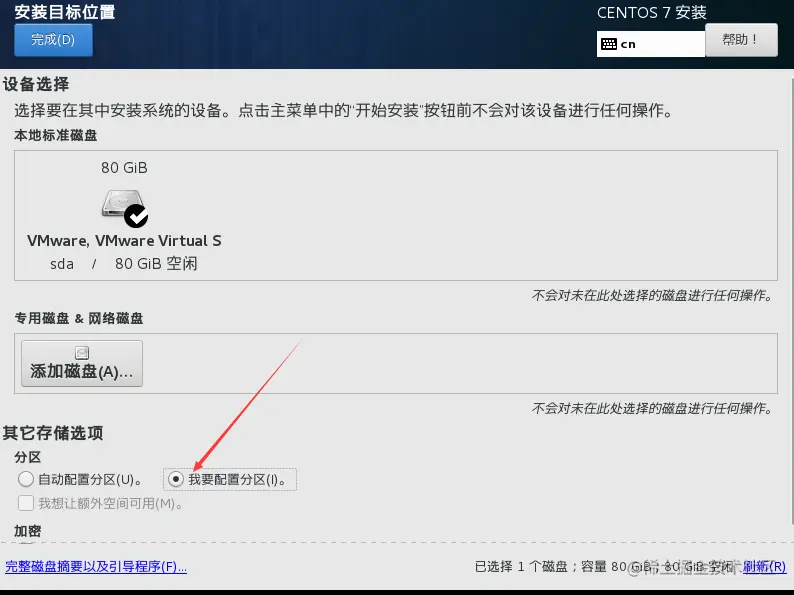The image size is (794, 595).
Task: Open the 帮助! help button
Action: [741, 39]
